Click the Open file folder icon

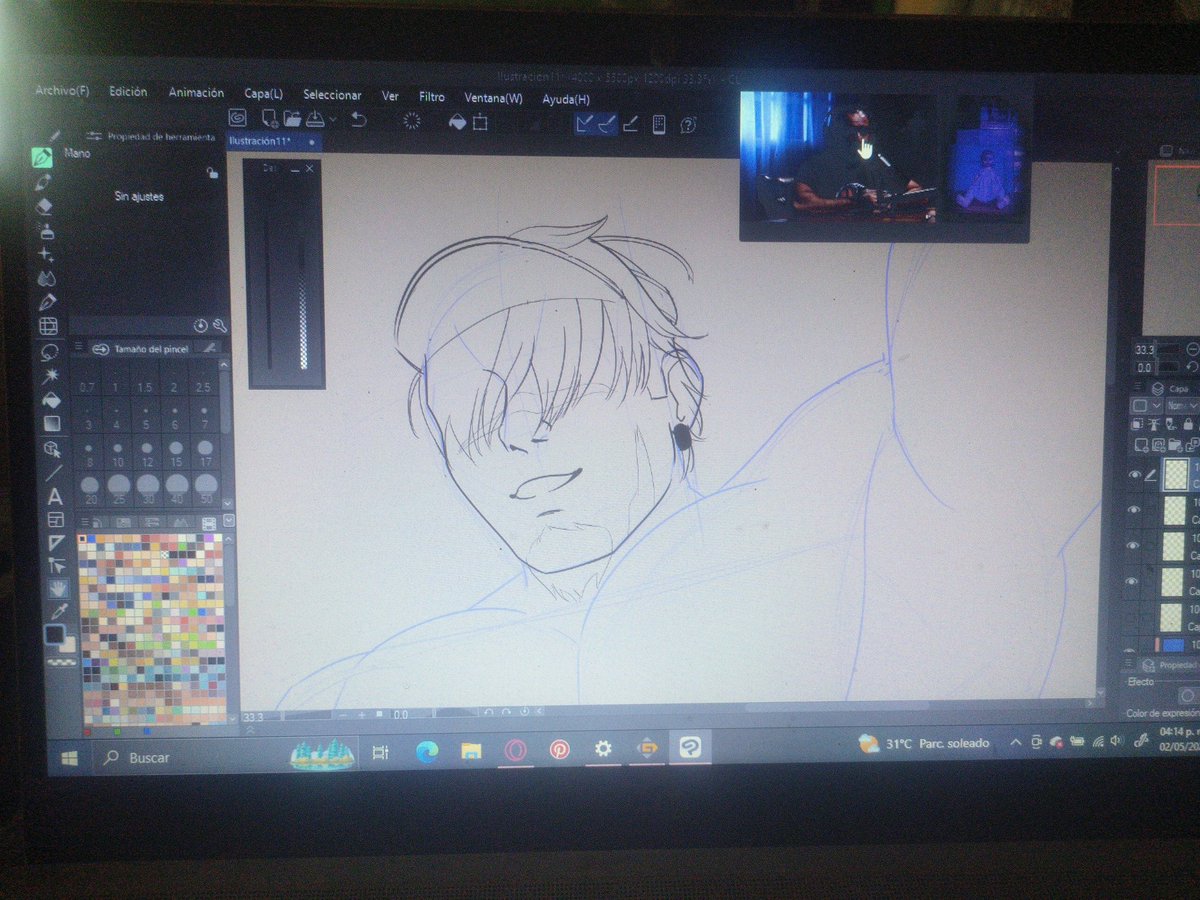point(292,119)
